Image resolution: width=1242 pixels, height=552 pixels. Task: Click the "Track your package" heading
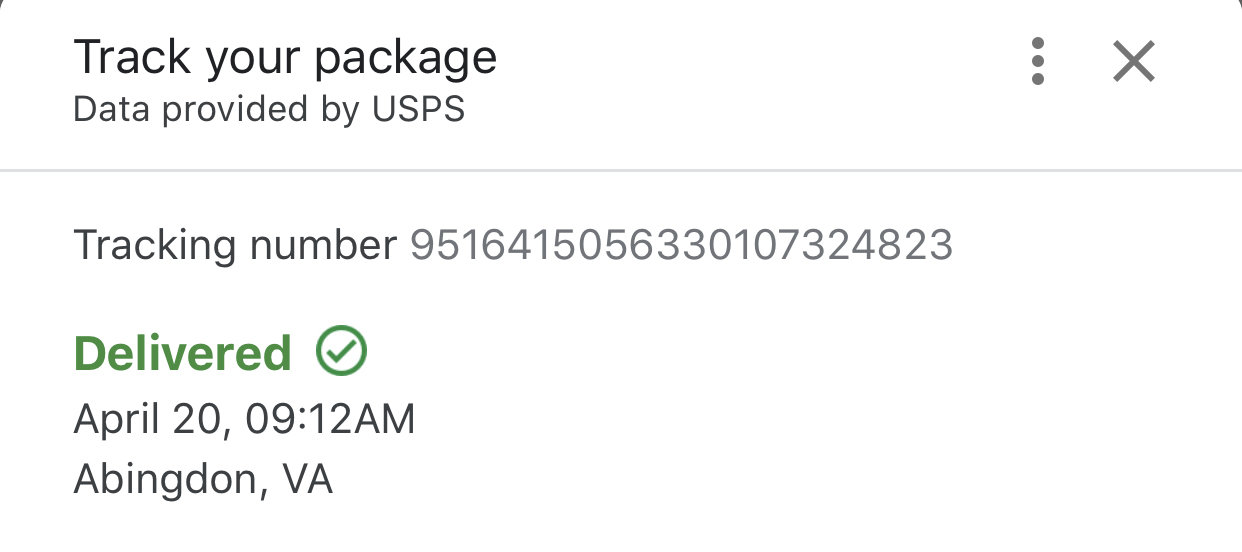click(x=285, y=57)
